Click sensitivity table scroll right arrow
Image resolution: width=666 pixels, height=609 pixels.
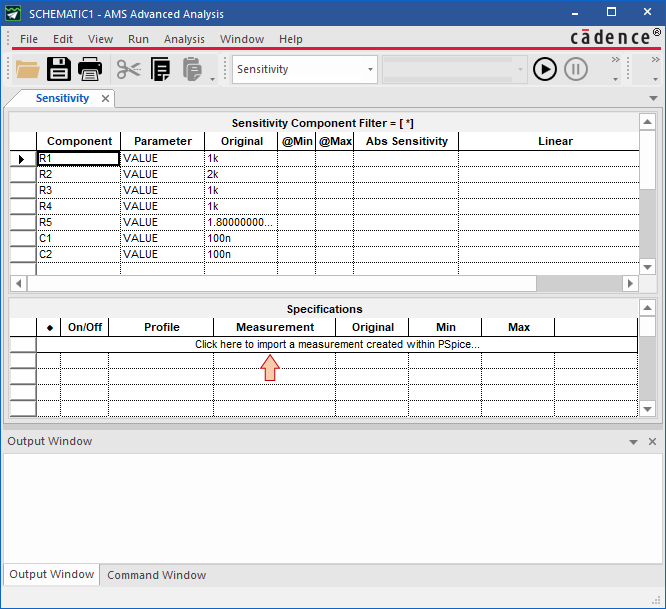point(630,283)
